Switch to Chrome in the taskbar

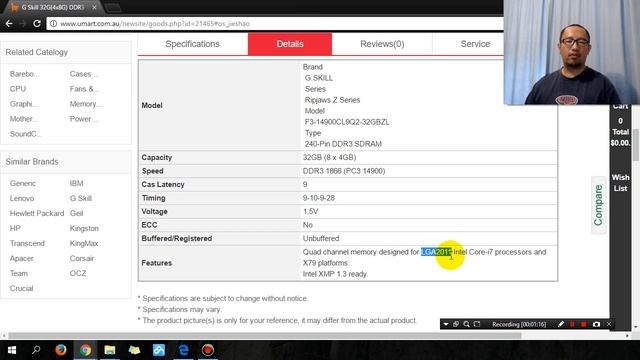tap(85, 350)
